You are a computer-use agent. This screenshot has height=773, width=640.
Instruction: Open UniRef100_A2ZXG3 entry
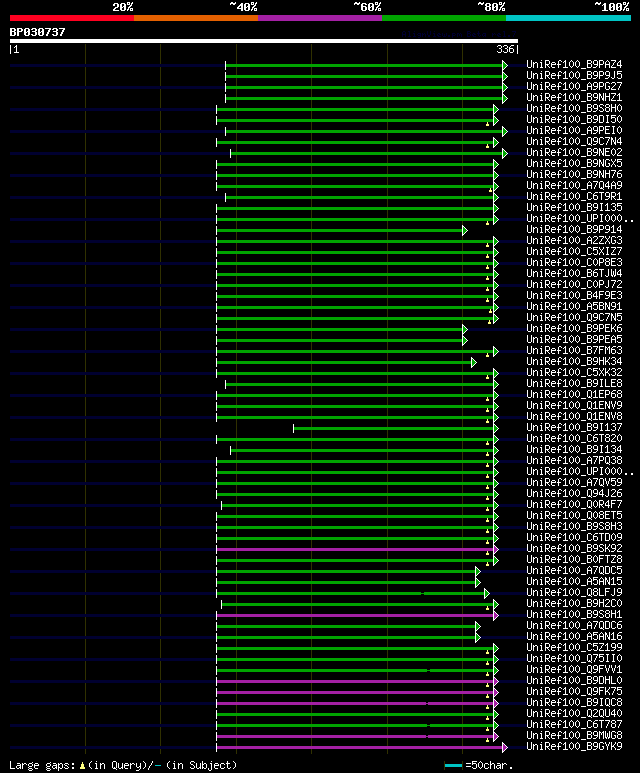coord(574,241)
